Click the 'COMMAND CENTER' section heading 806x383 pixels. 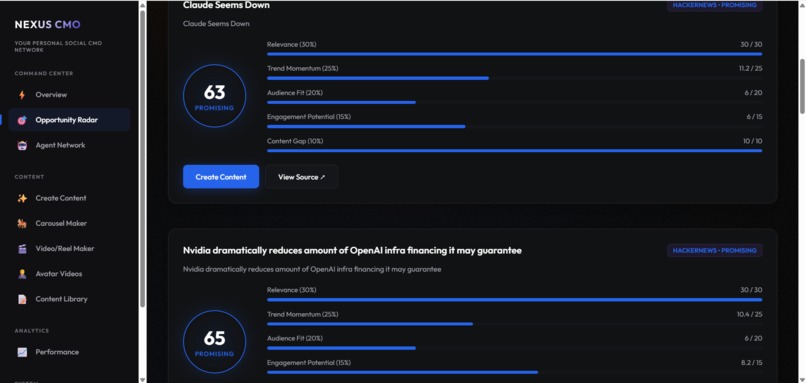pos(44,74)
